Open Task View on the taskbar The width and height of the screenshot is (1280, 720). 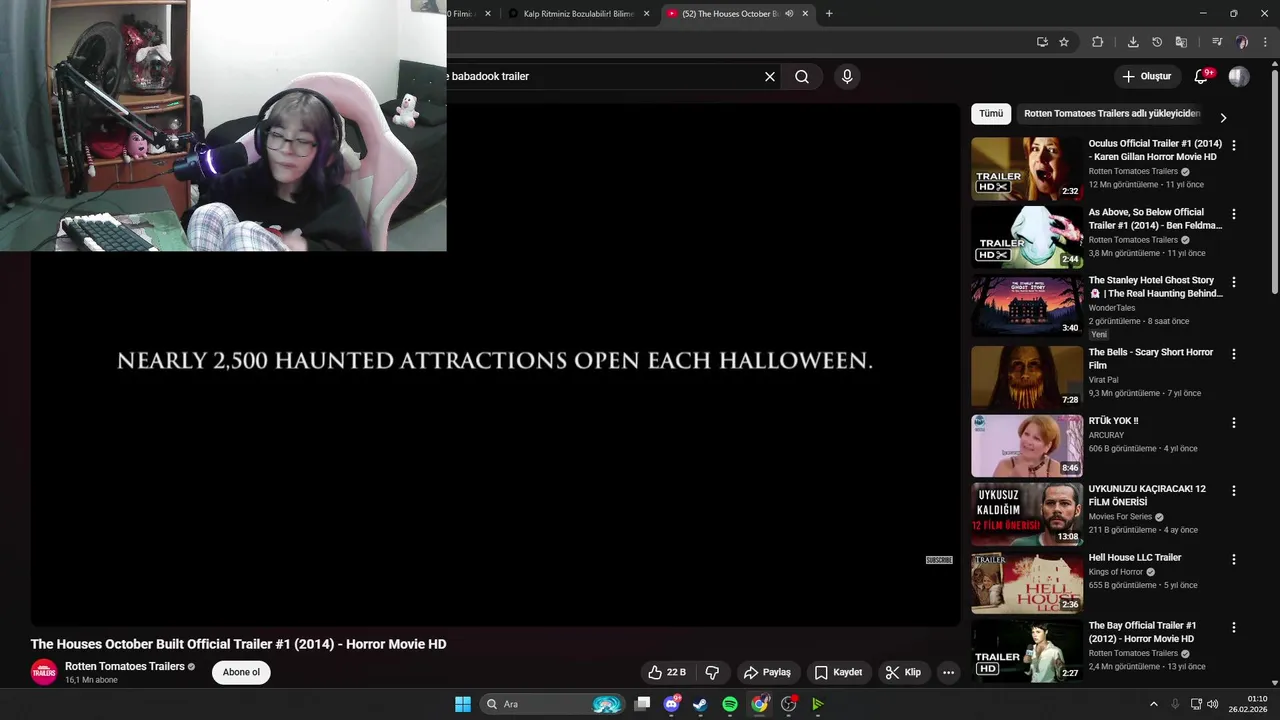pos(643,704)
